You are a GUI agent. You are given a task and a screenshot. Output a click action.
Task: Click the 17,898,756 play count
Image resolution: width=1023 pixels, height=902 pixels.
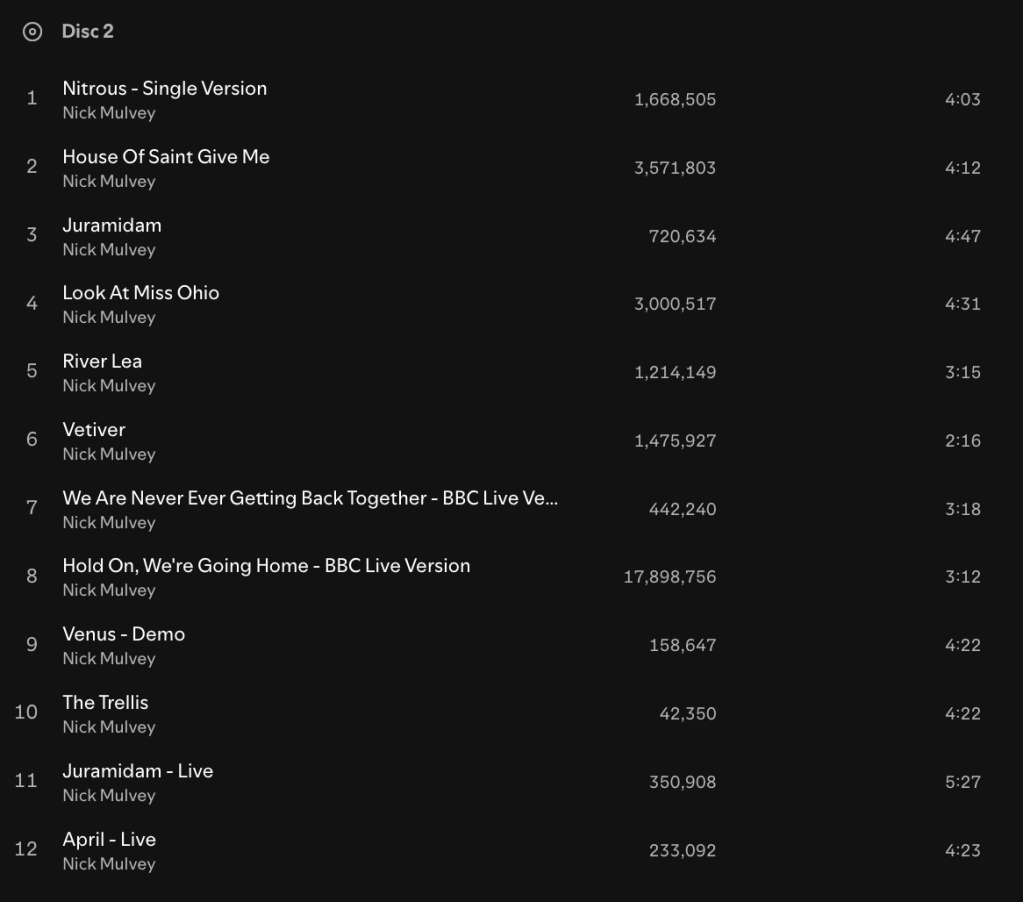point(669,577)
